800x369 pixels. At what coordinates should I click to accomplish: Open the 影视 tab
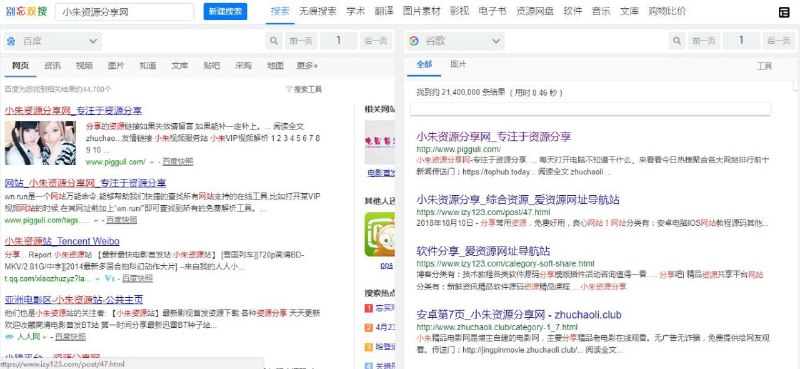[459, 11]
